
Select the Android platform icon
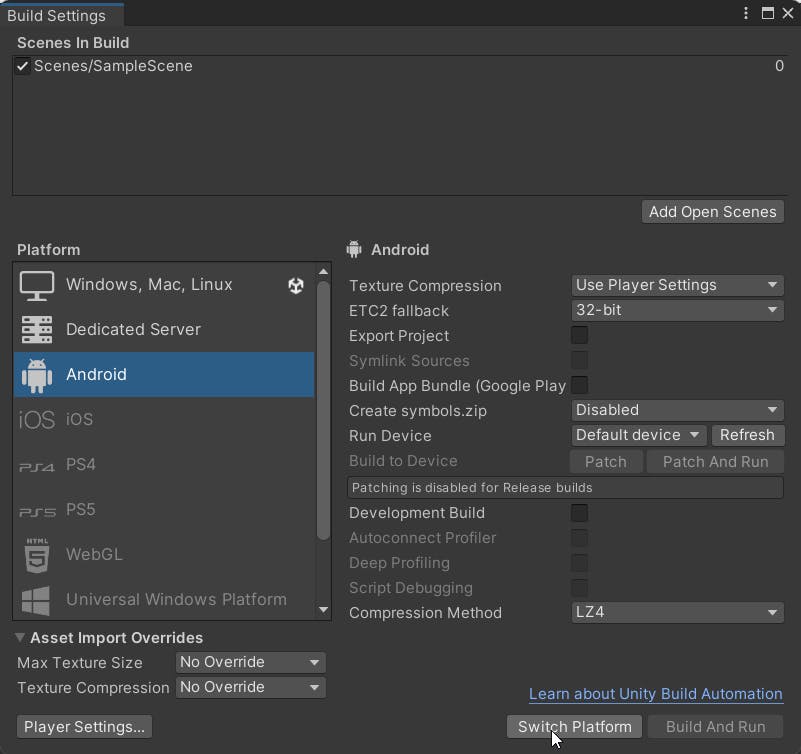click(x=37, y=375)
